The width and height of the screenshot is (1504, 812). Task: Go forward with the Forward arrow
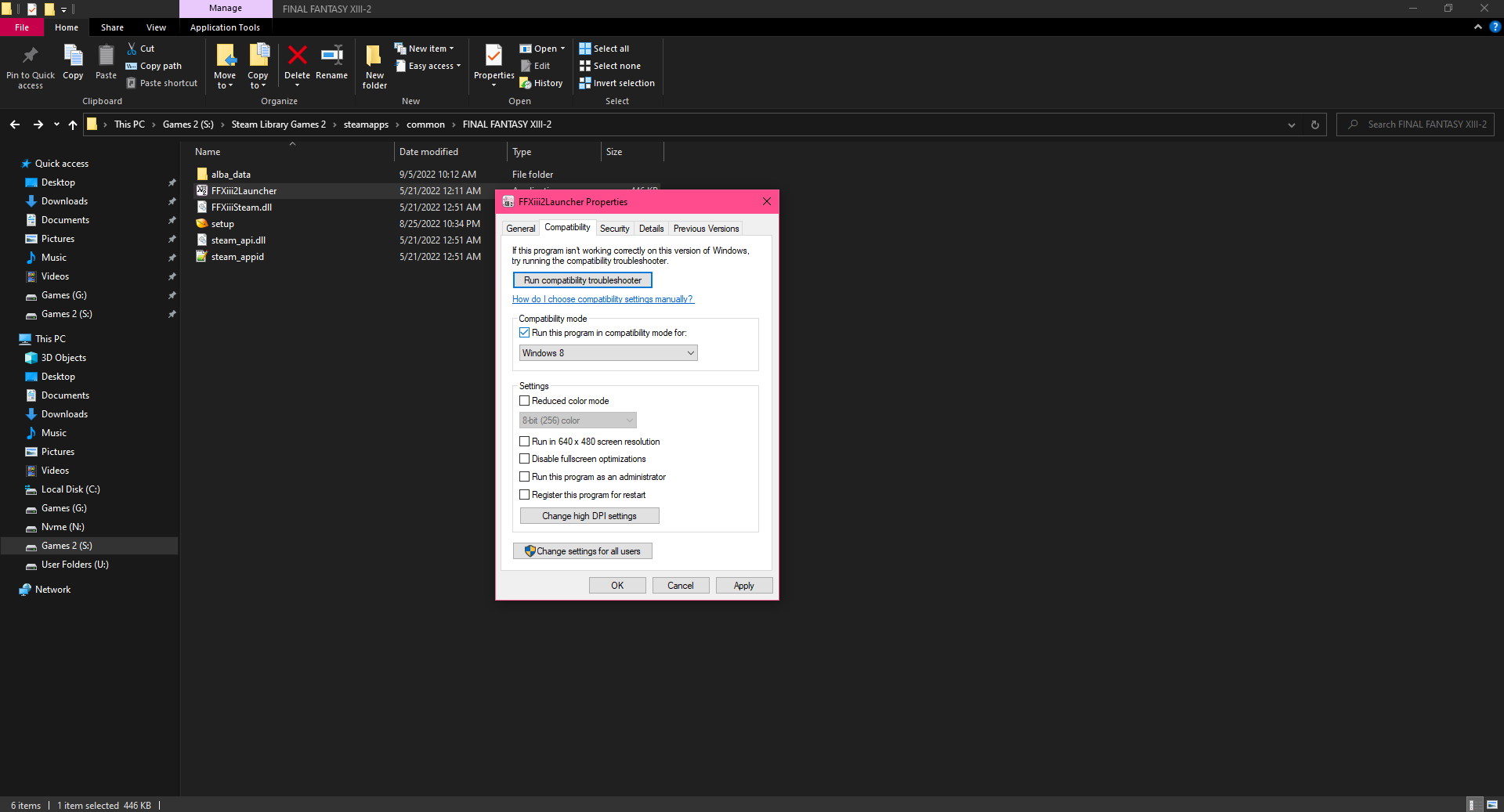pos(38,125)
